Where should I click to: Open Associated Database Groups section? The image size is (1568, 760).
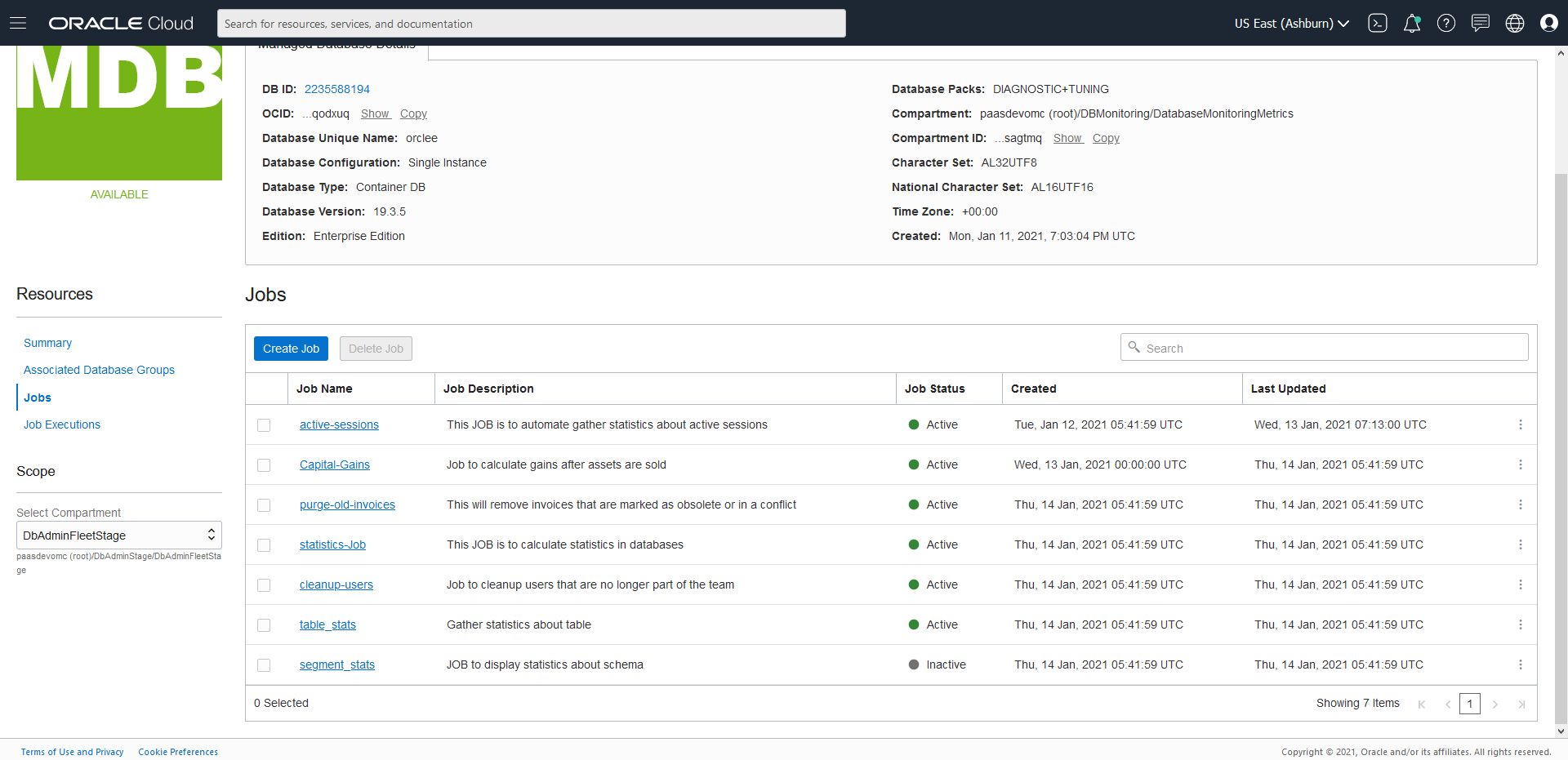(x=99, y=370)
